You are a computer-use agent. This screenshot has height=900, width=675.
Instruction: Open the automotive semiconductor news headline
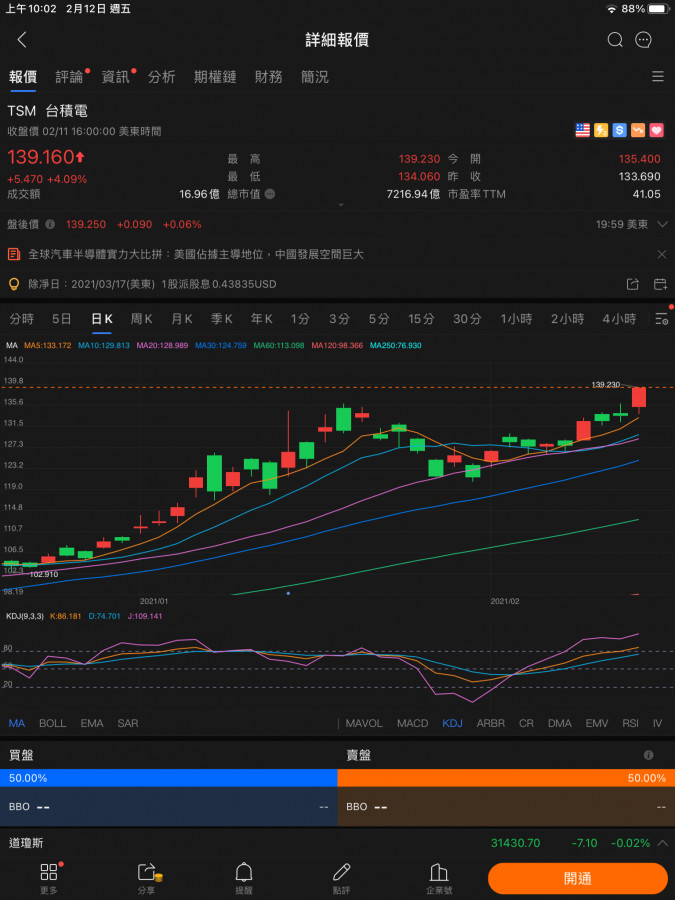point(196,254)
